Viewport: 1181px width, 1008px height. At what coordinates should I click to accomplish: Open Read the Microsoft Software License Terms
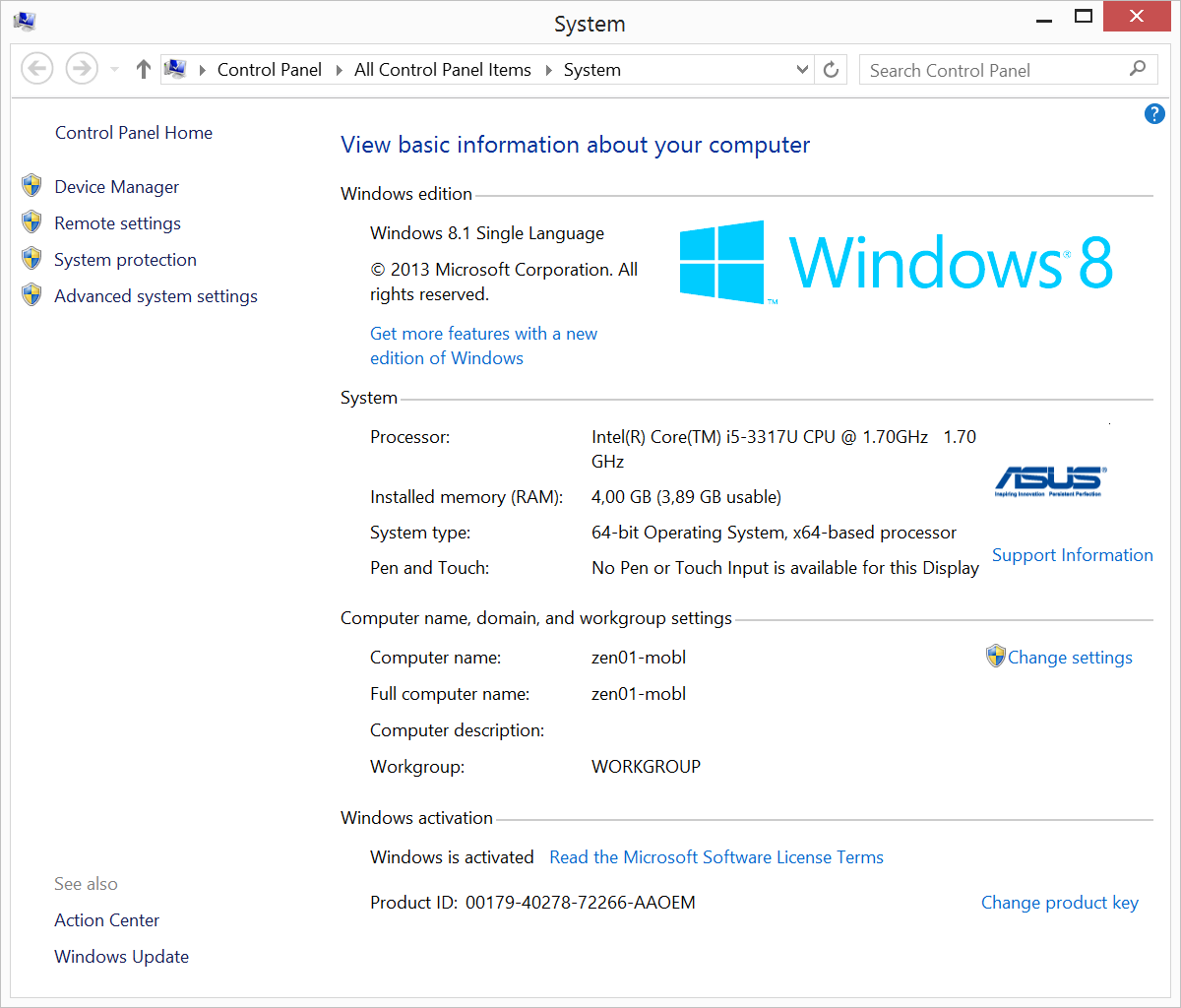click(715, 856)
